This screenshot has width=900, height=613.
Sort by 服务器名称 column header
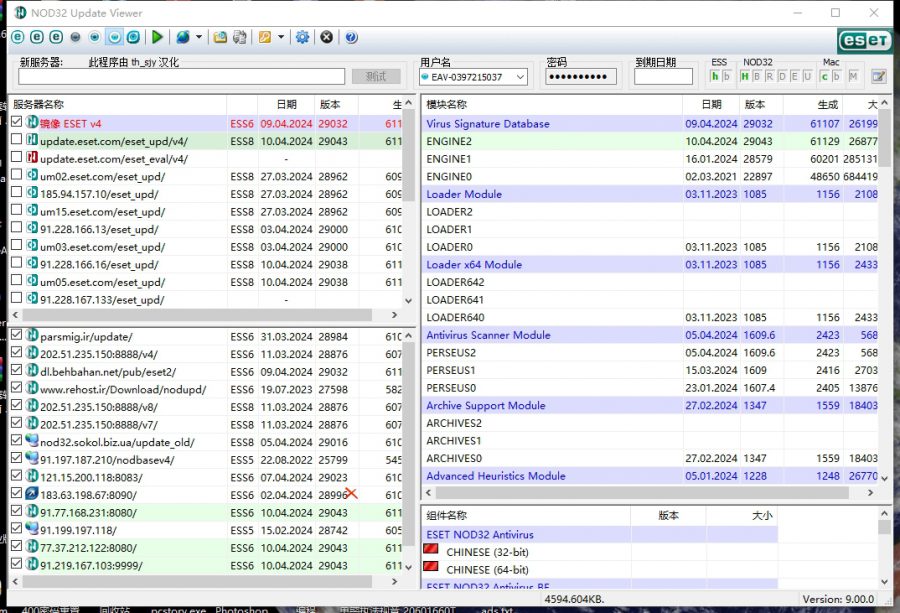117,104
